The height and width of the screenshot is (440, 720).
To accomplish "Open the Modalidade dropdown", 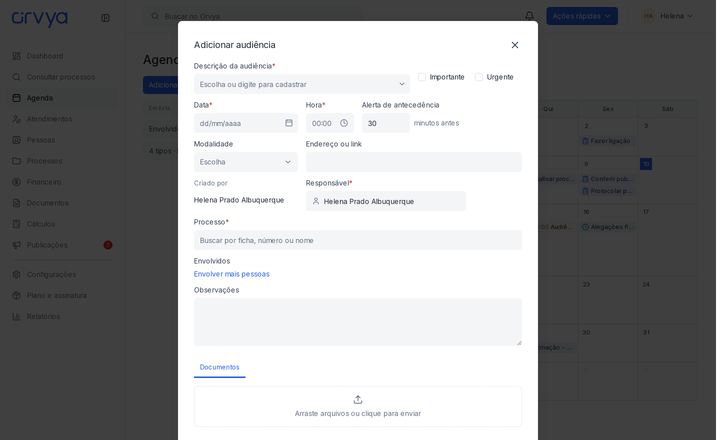I will tap(245, 162).
